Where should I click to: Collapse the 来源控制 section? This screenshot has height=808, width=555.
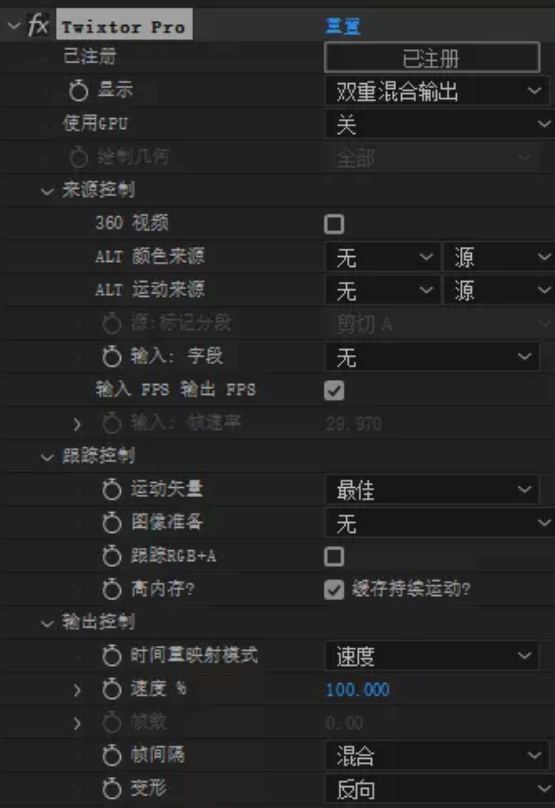[x=47, y=192]
